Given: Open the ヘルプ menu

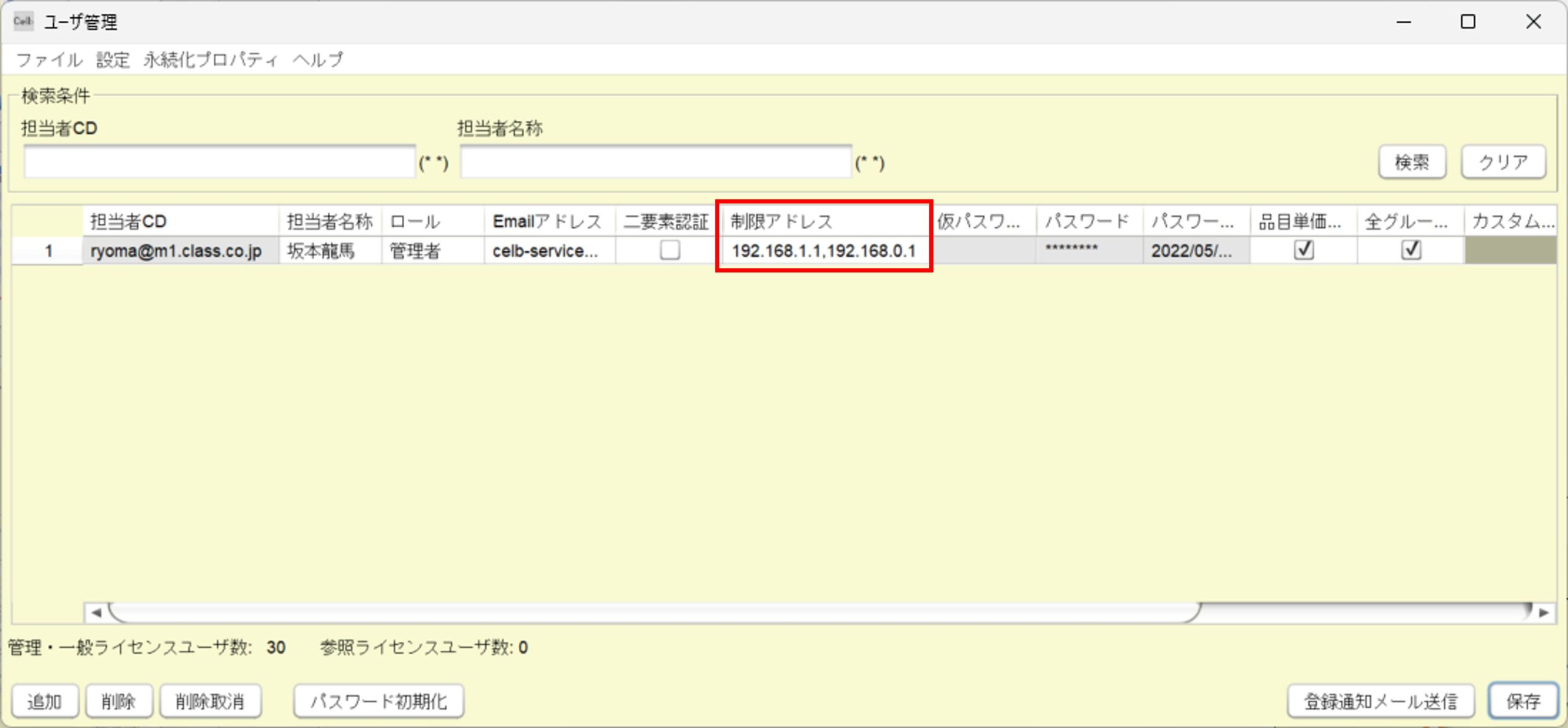Looking at the screenshot, I should tap(317, 59).
